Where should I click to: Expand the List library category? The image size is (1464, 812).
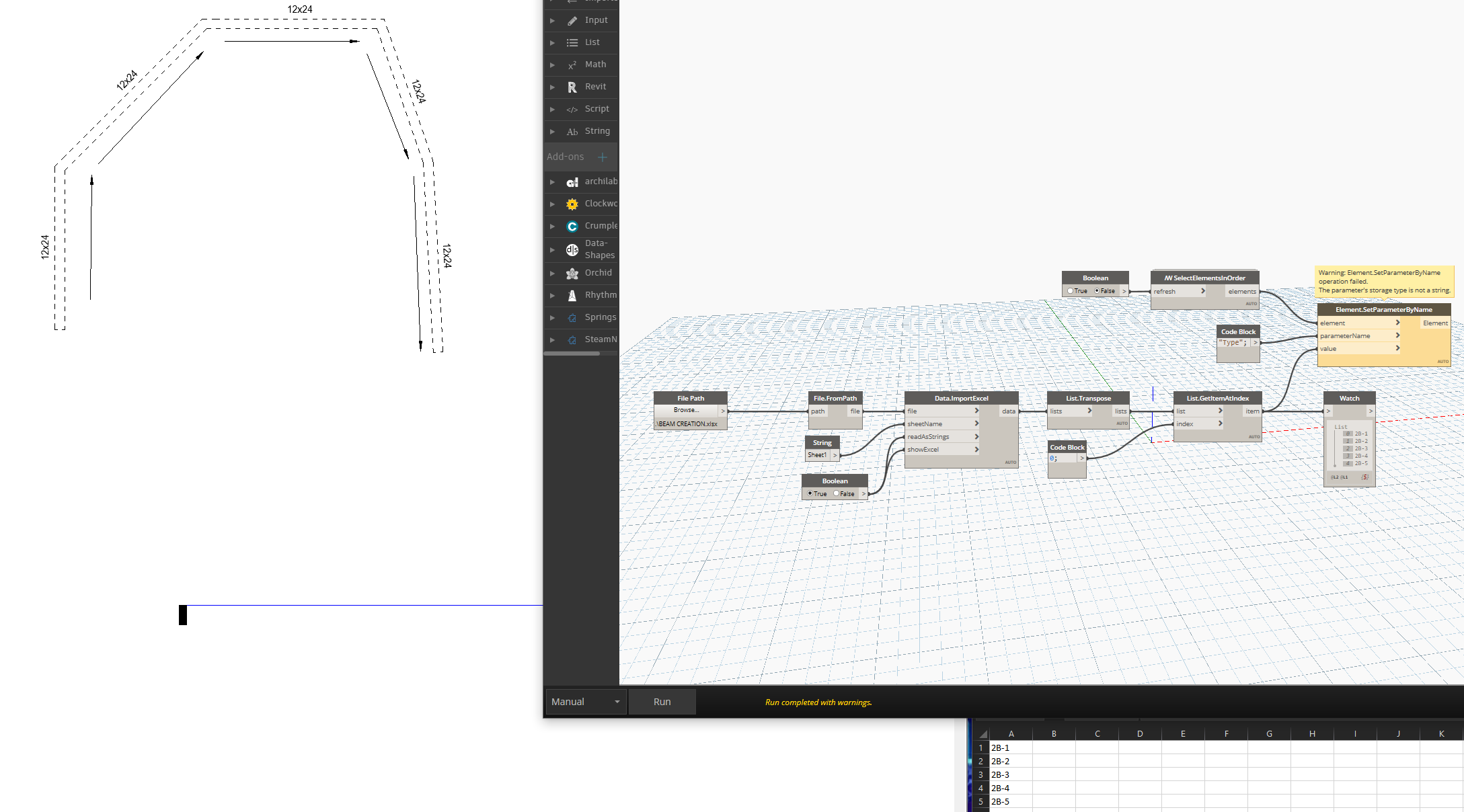(552, 43)
